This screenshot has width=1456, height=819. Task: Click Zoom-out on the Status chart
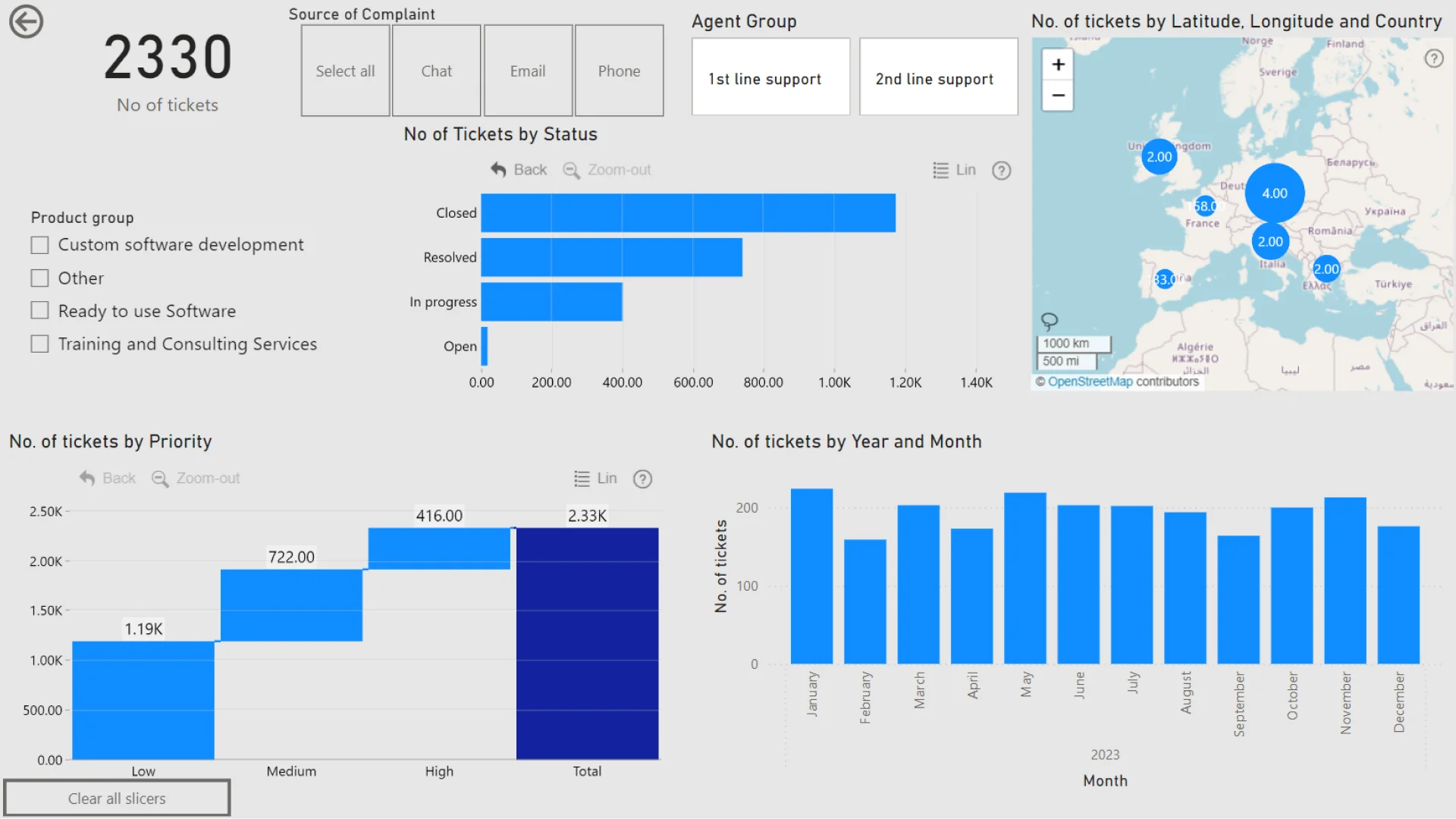(607, 170)
